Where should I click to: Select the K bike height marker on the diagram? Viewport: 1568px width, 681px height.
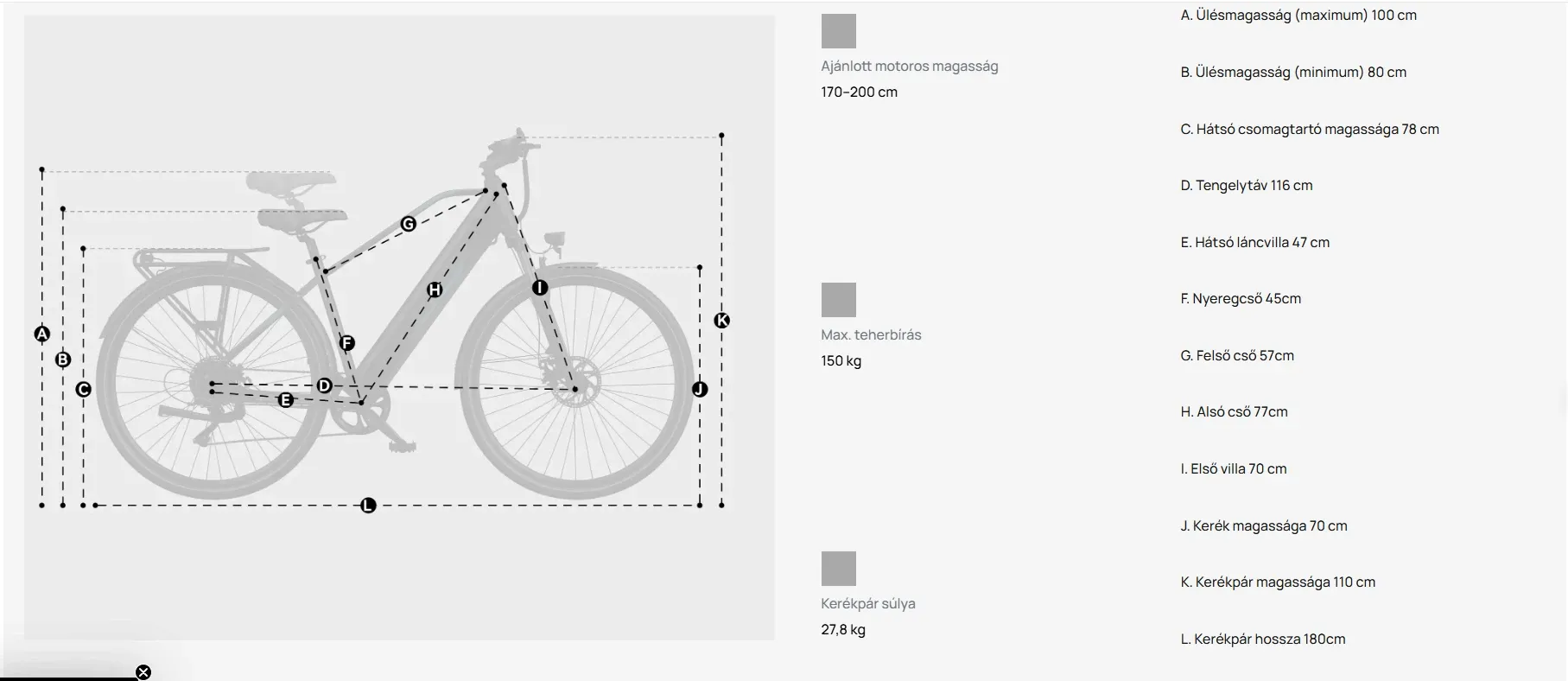(722, 321)
